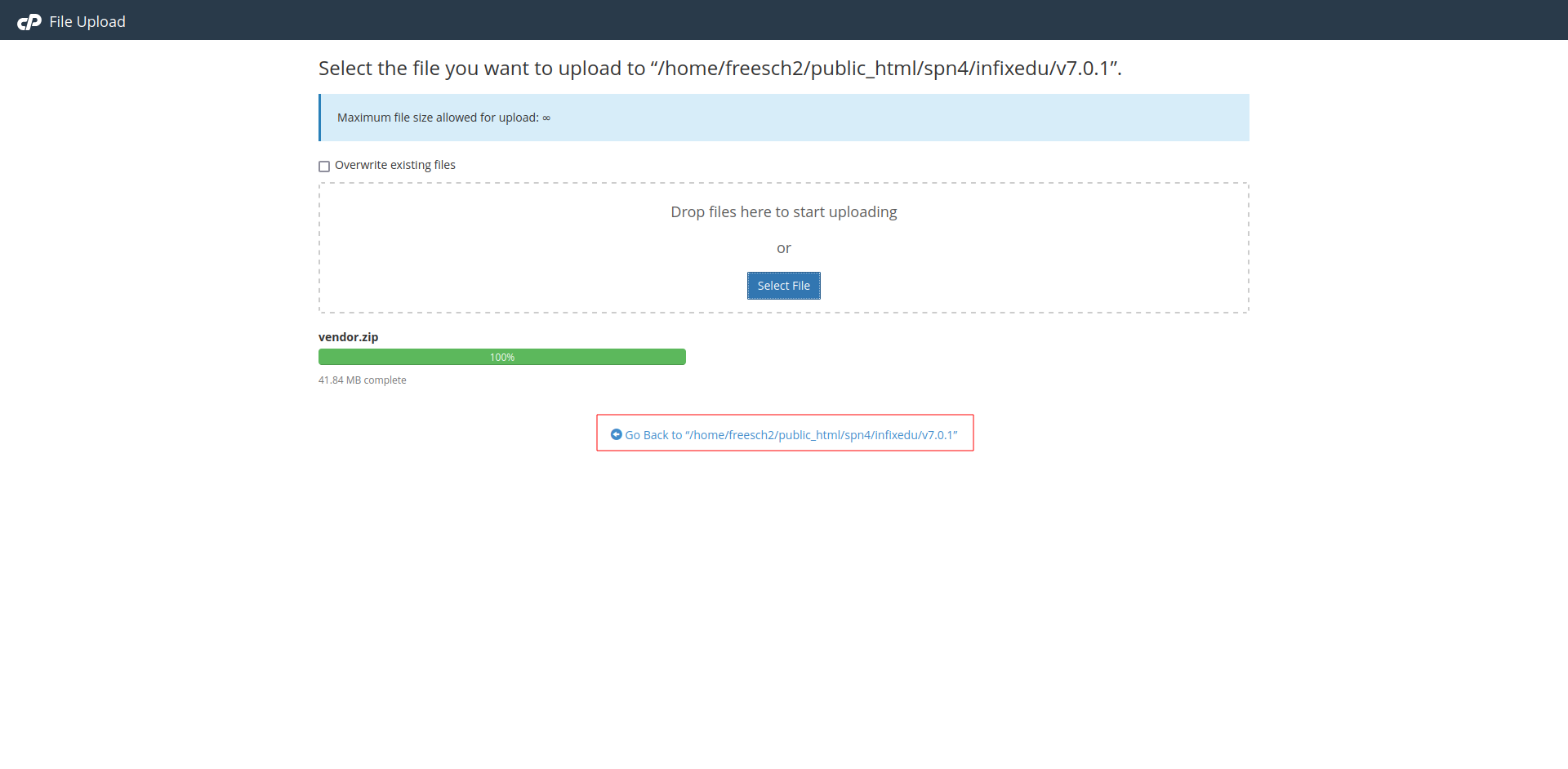The width and height of the screenshot is (1568, 769).
Task: Click the cPanel logo icon
Action: coord(29,22)
